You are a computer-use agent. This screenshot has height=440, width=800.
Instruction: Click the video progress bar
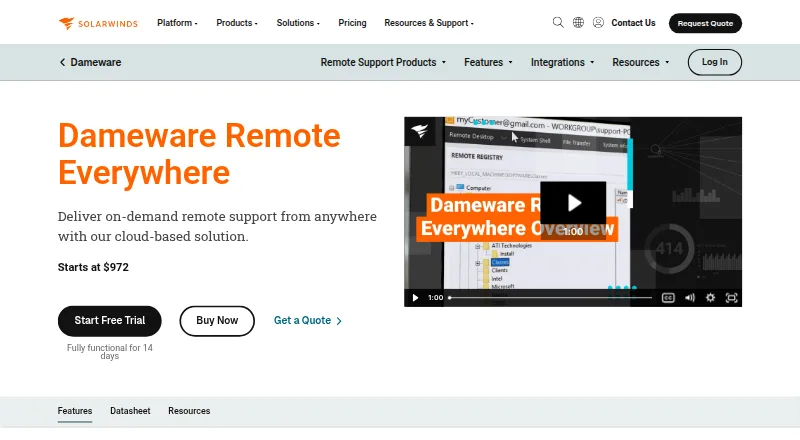(x=550, y=298)
